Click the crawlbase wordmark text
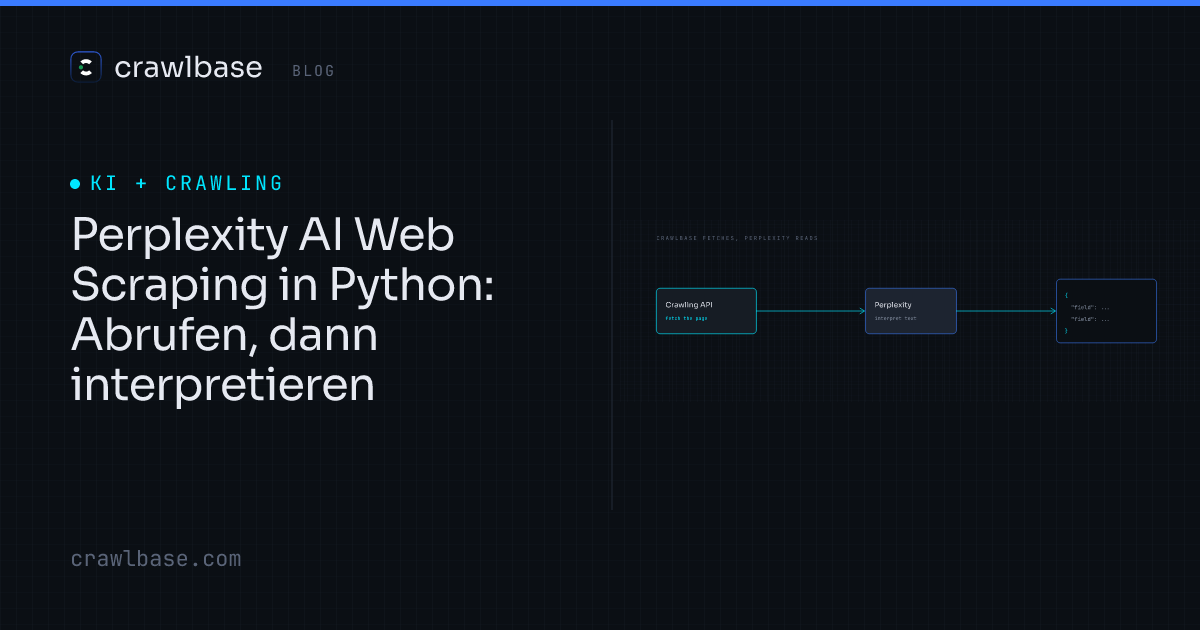This screenshot has height=630, width=1200. coord(188,68)
